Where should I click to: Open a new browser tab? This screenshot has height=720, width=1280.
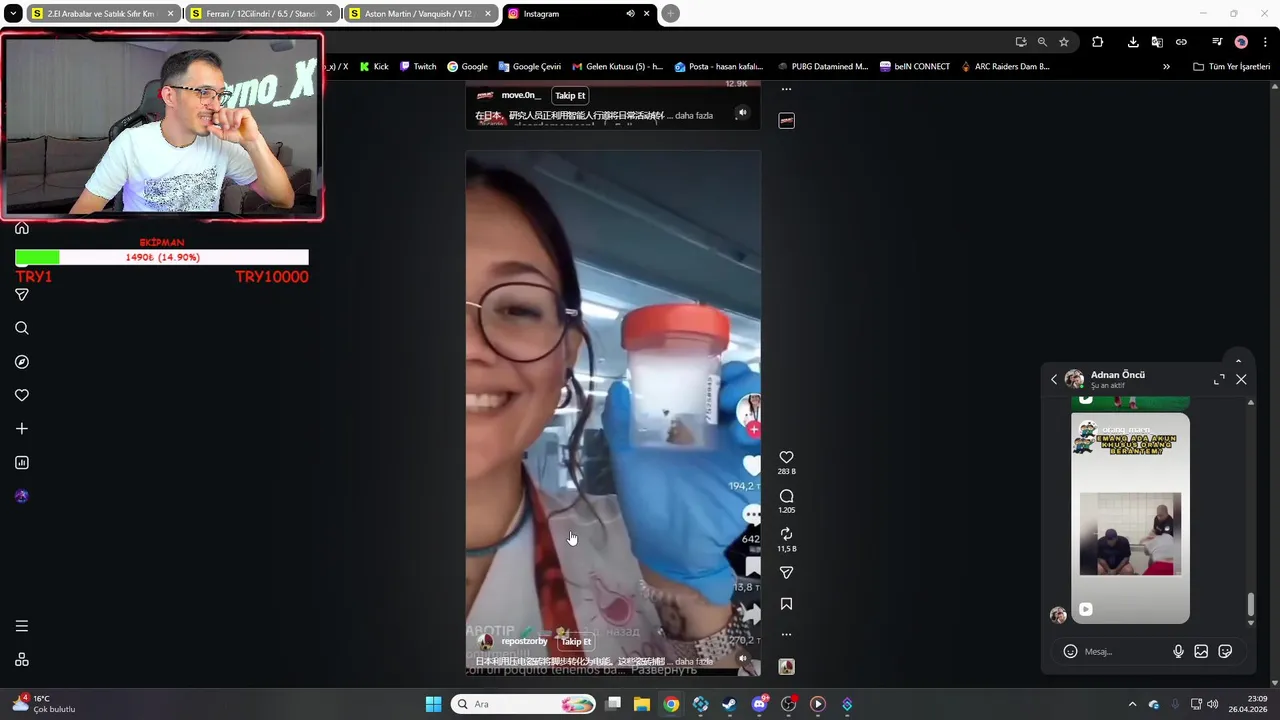click(670, 14)
